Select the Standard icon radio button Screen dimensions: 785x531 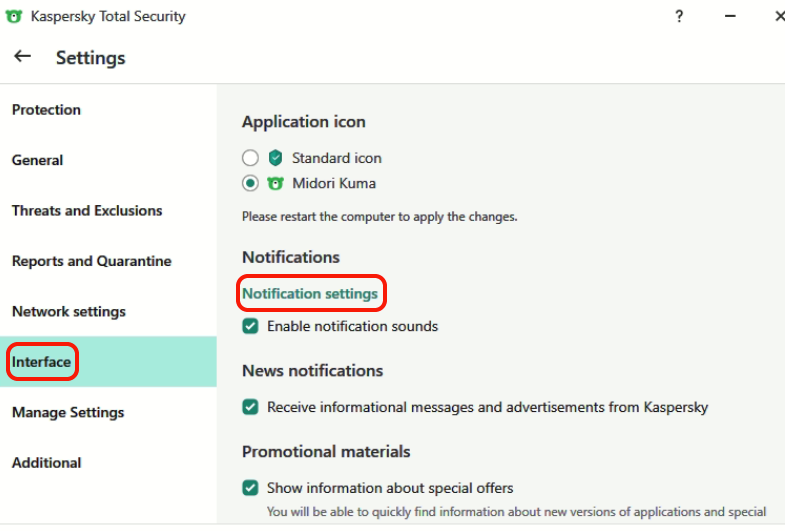pos(250,158)
